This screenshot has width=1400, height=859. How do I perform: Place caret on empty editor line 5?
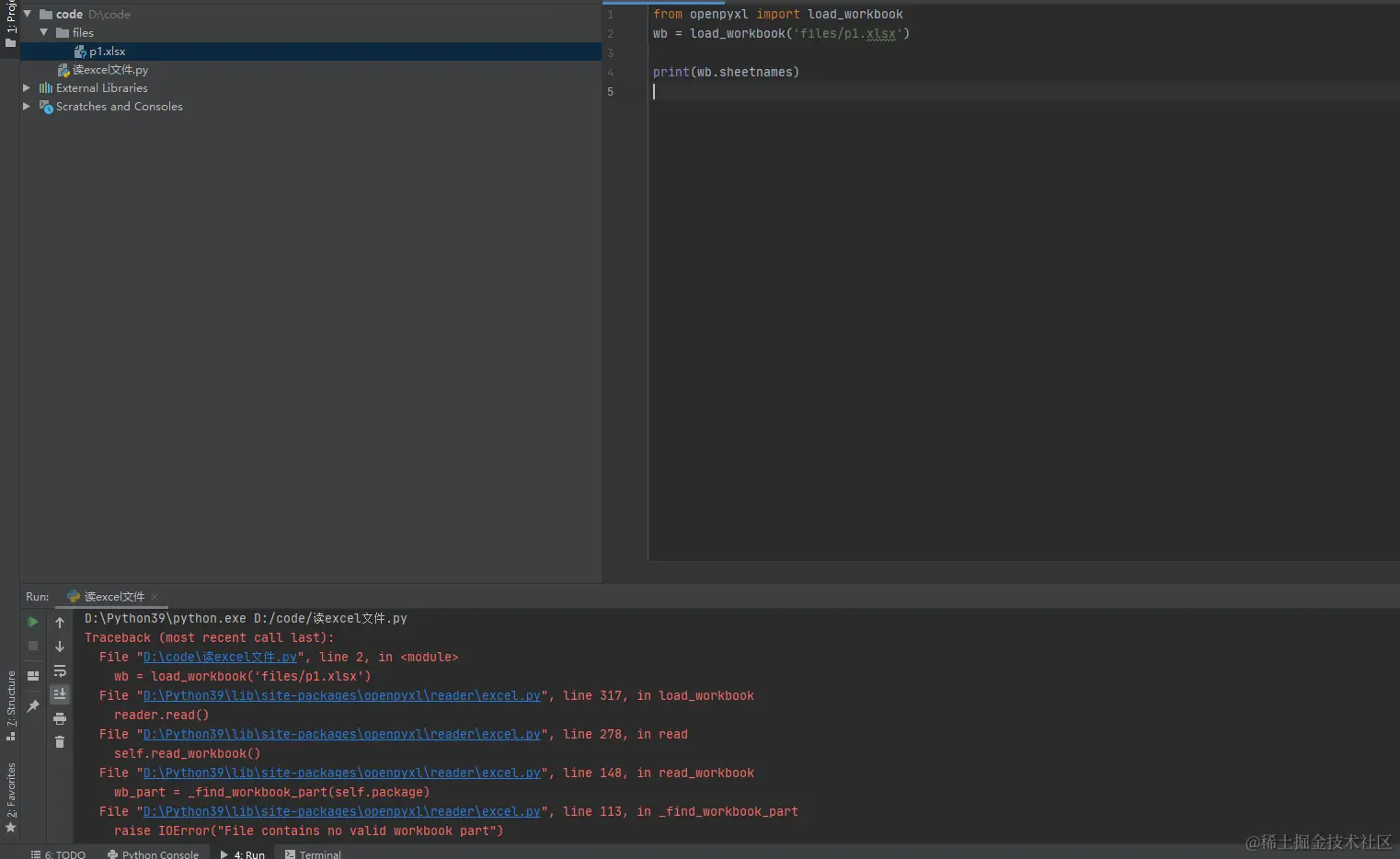click(1025, 91)
